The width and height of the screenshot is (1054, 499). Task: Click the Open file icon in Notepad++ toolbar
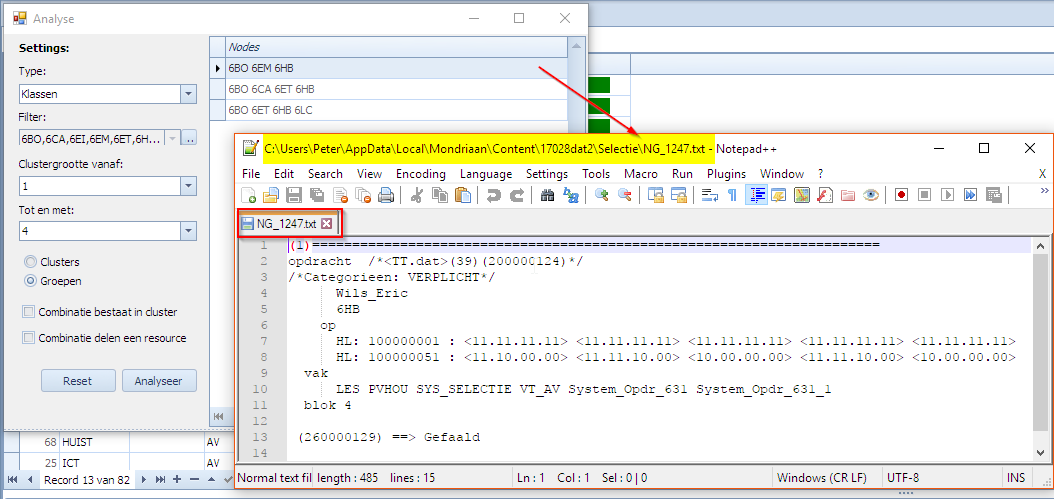pos(271,196)
